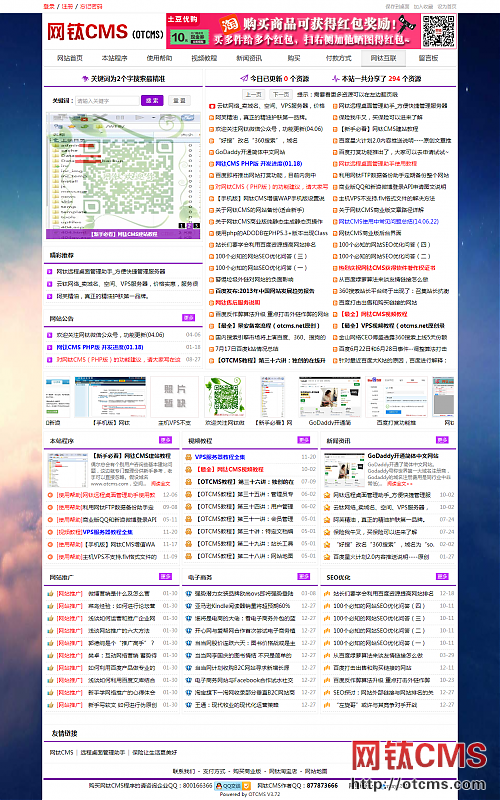The width and height of the screenshot is (500, 800).
Task: Click the 远程桌面管理助手 friendly link
Action: pyautogui.click(x=103, y=753)
